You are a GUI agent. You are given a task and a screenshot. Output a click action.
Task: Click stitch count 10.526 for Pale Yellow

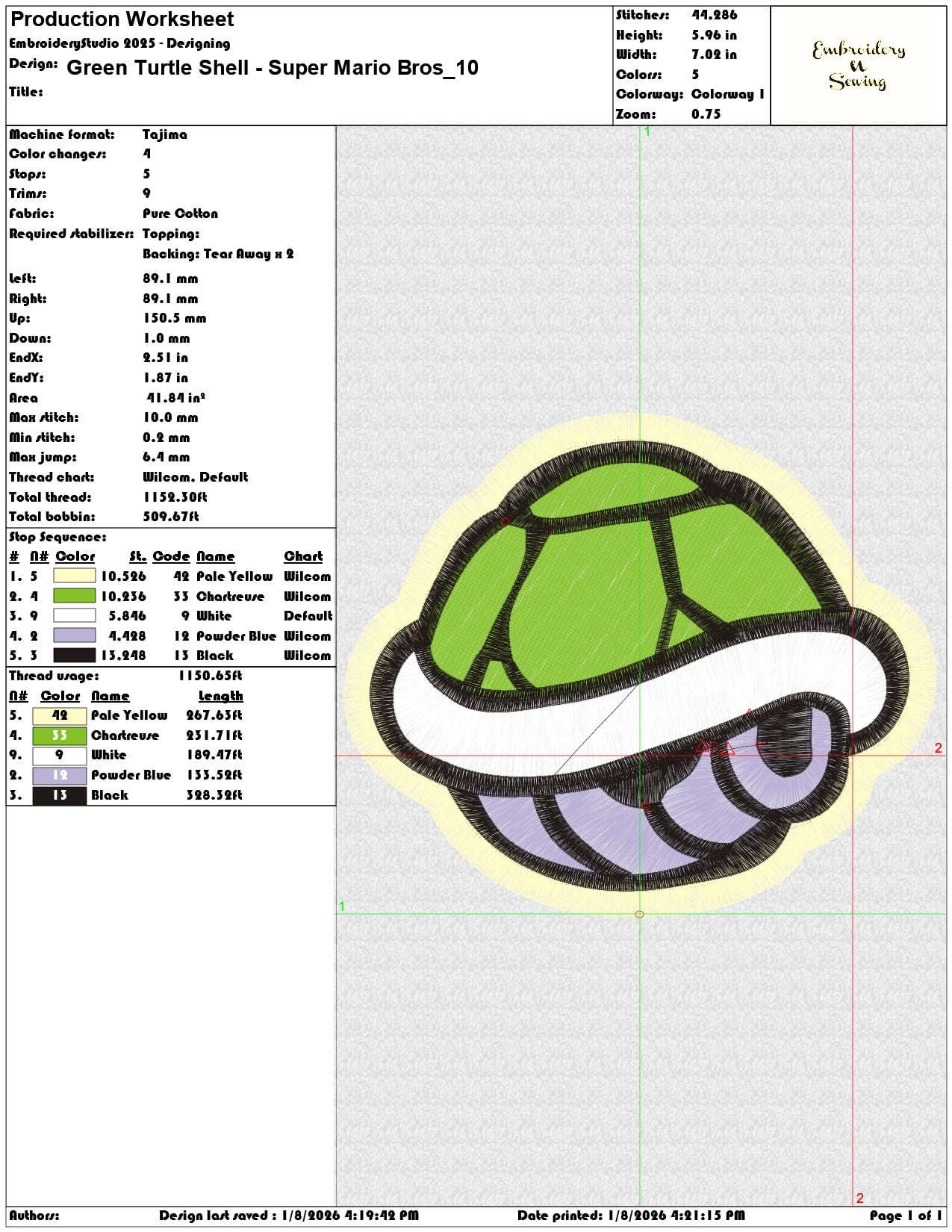coord(123,576)
